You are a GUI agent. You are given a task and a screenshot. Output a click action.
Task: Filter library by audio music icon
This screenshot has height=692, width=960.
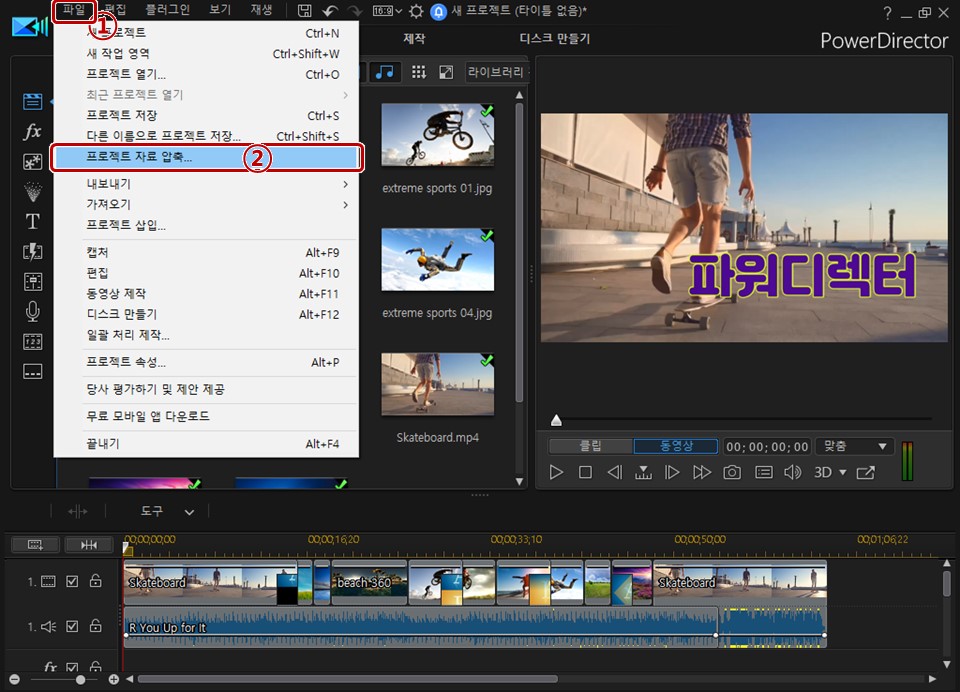(x=384, y=72)
